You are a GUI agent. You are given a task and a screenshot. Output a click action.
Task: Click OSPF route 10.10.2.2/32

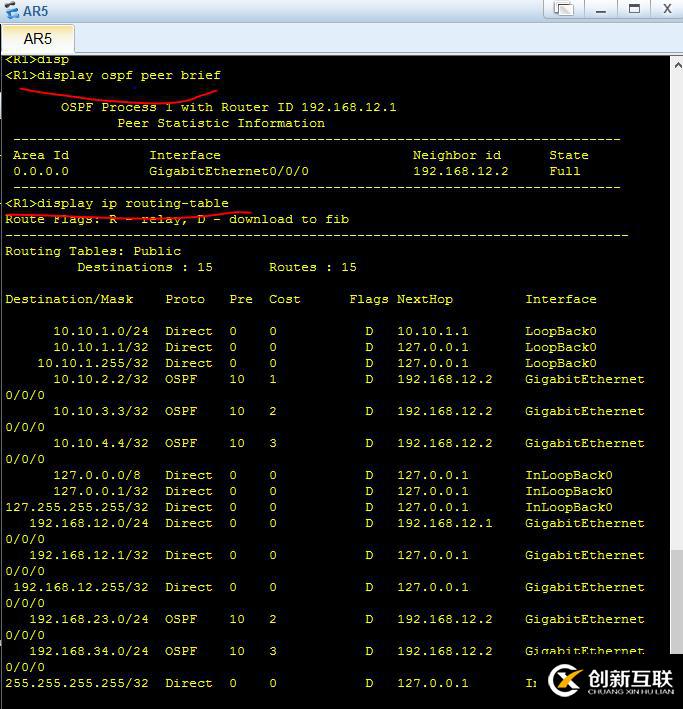101,379
